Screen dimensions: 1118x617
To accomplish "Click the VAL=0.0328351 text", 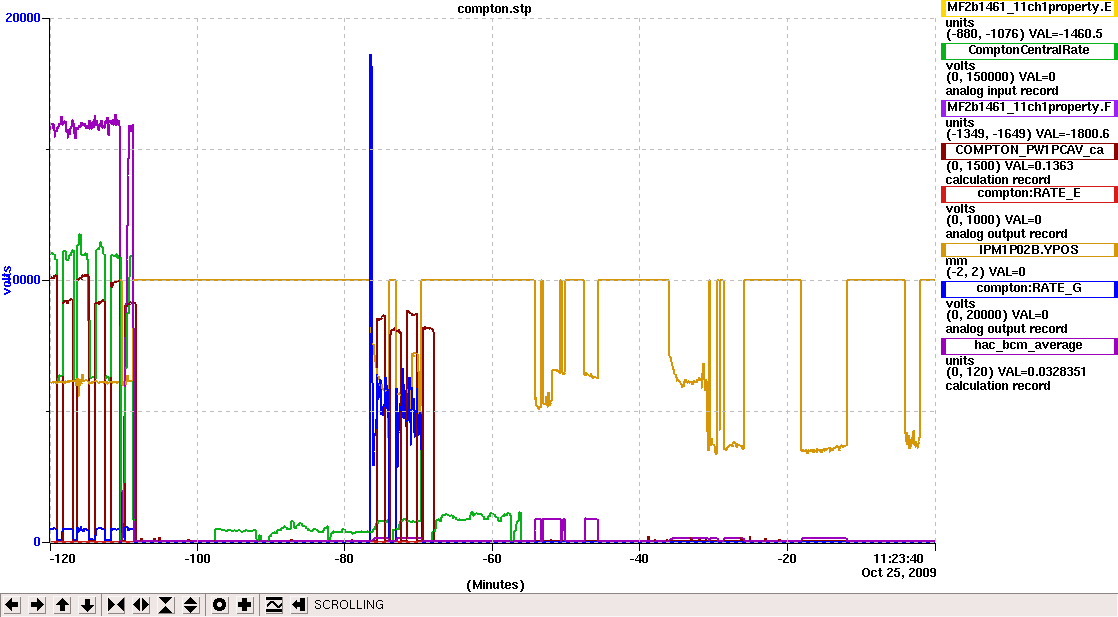I will [x=1046, y=372].
